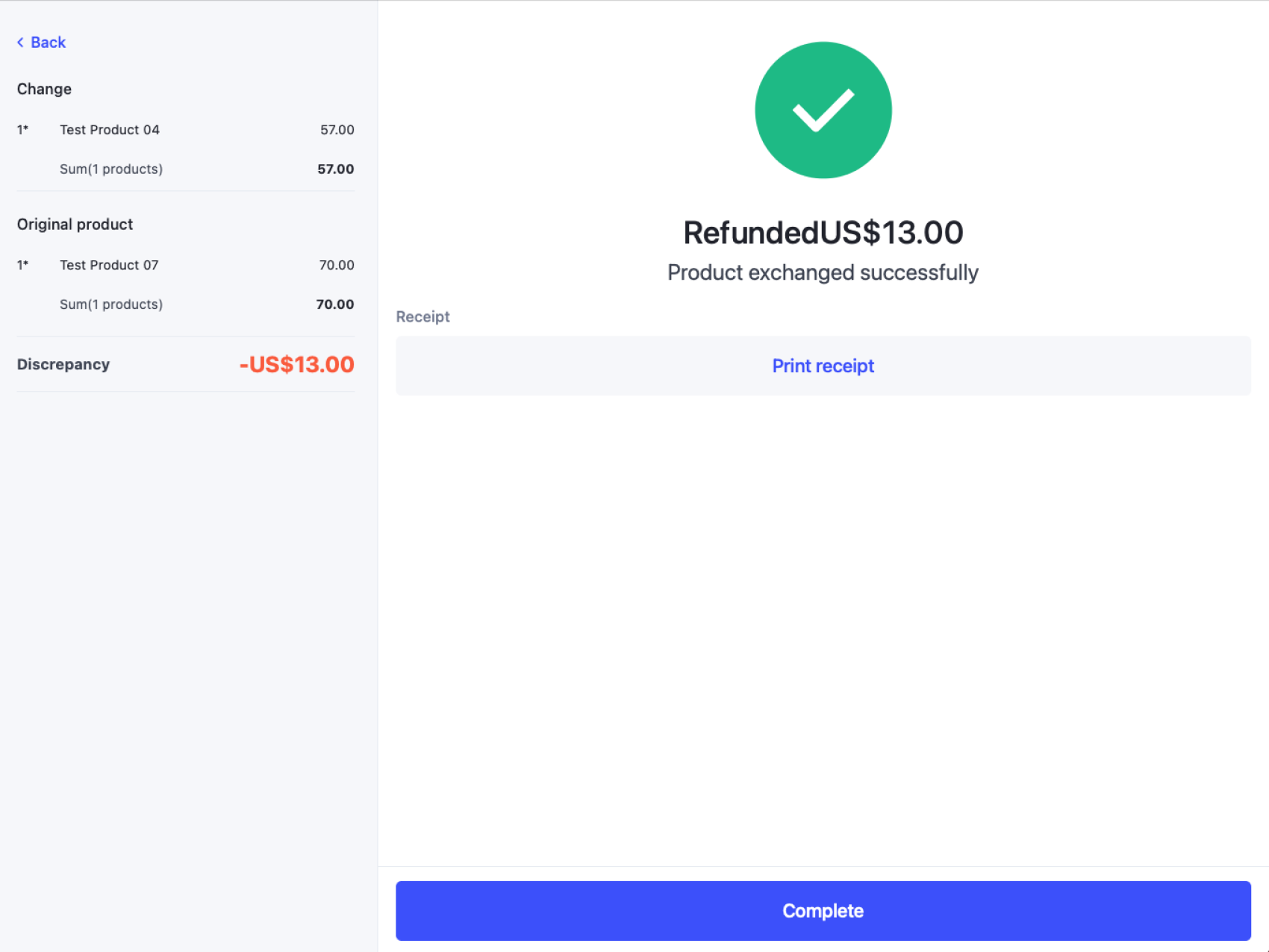Click the Product exchanged successfully message
This screenshot has height=952, width=1269.
(823, 272)
